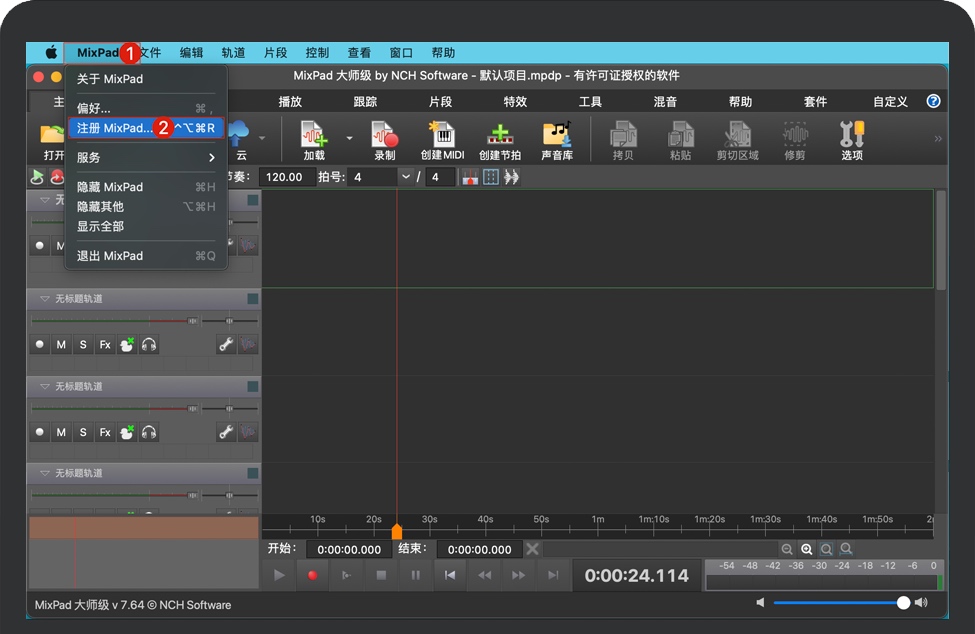Choose 偏好... preferences menu item
This screenshot has width=975, height=634.
(x=146, y=108)
